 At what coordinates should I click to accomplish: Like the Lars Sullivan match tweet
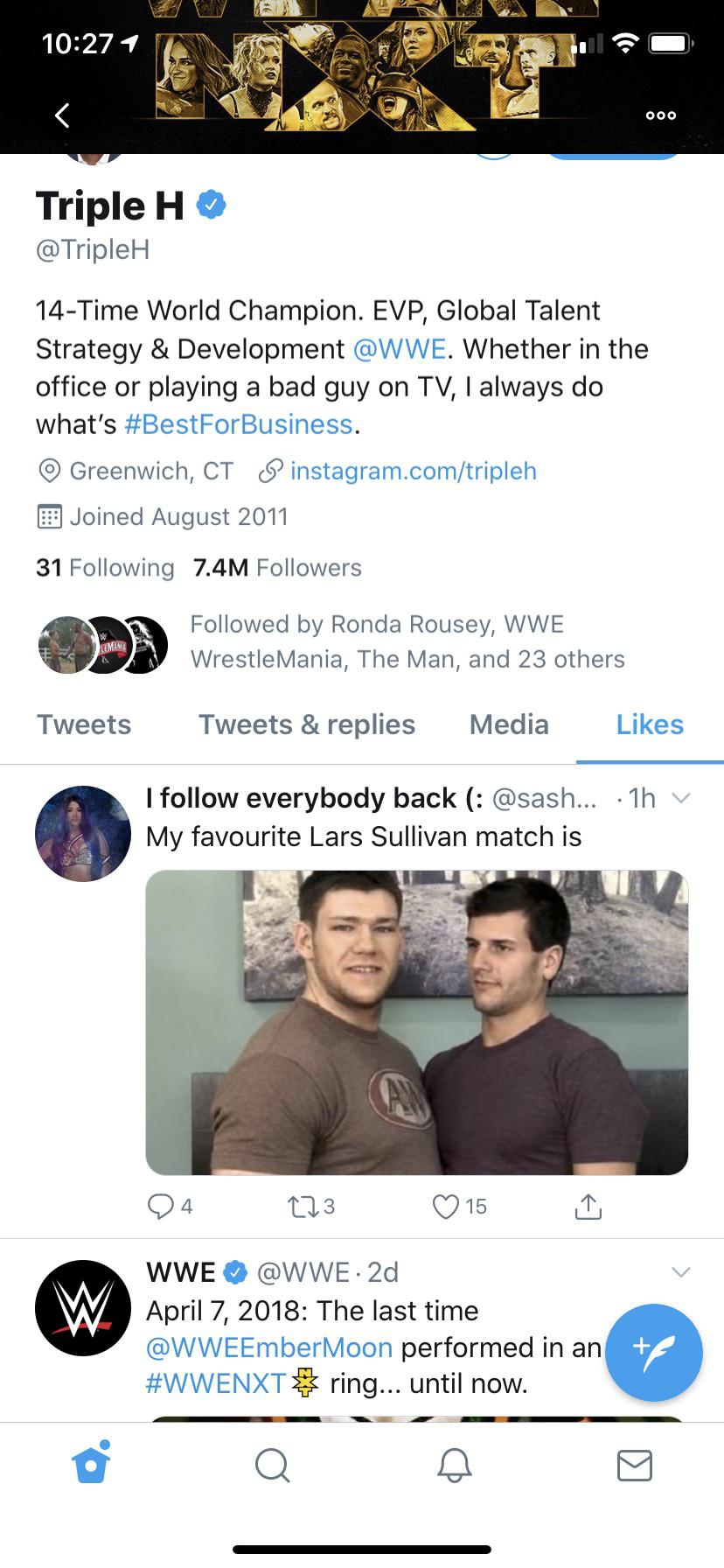(446, 1207)
